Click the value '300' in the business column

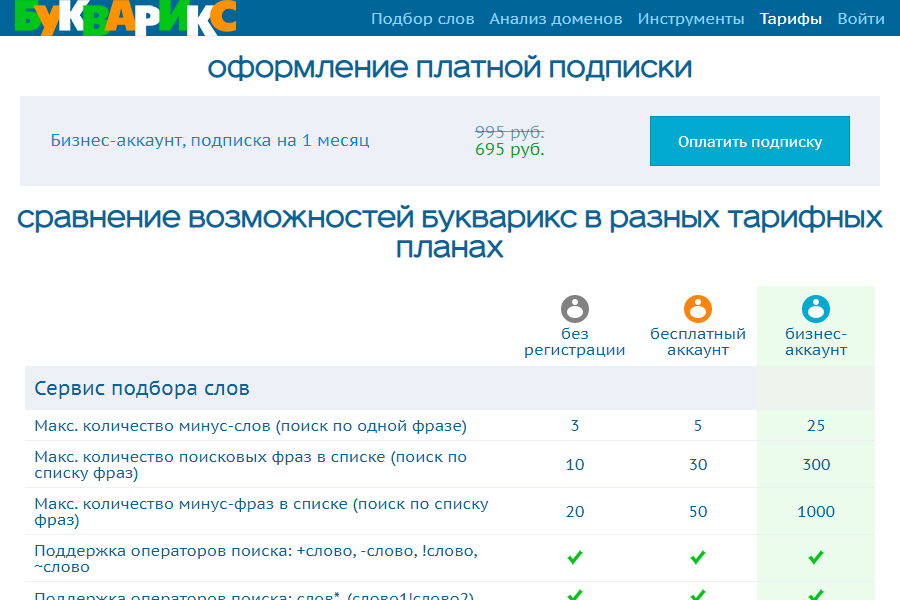pos(816,465)
